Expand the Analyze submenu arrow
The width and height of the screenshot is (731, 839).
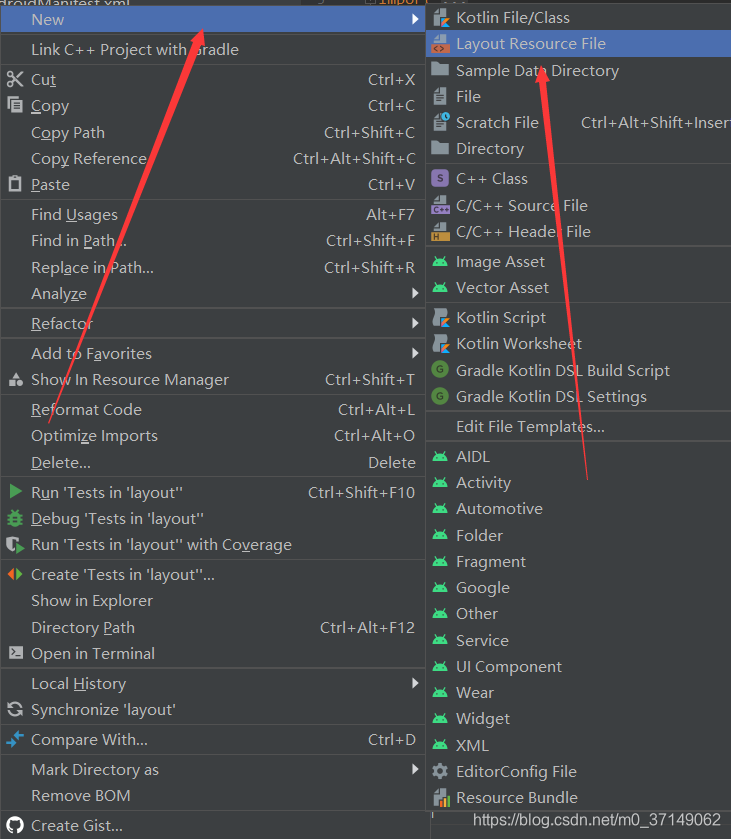pyautogui.click(x=415, y=293)
